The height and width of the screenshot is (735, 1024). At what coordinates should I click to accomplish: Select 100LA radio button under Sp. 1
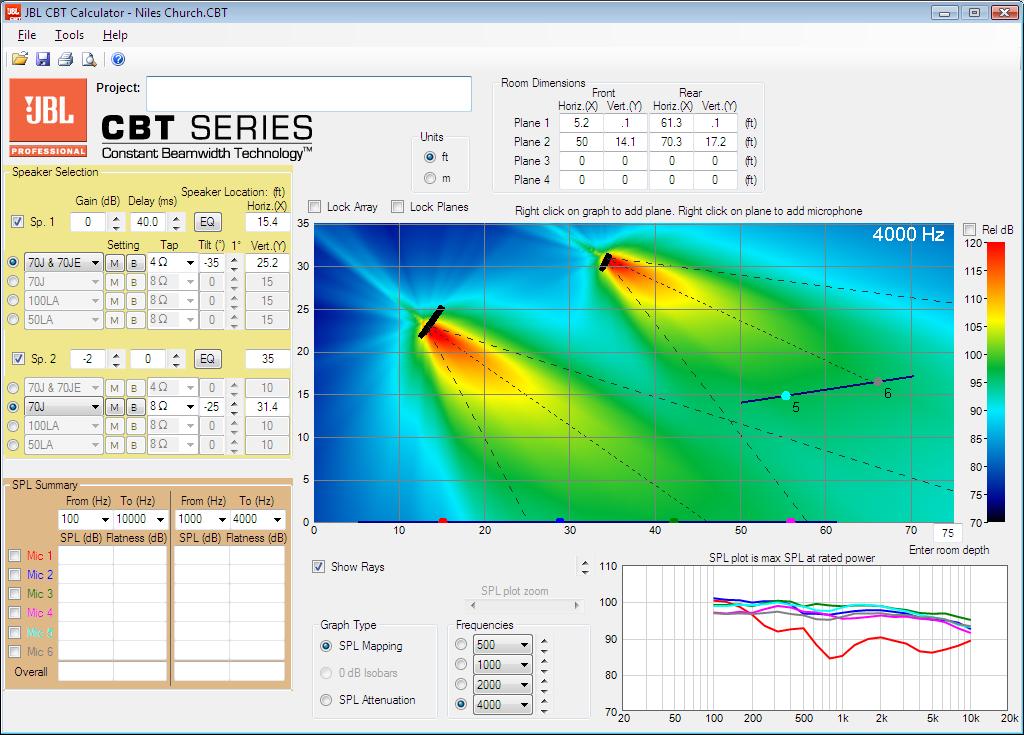point(12,300)
